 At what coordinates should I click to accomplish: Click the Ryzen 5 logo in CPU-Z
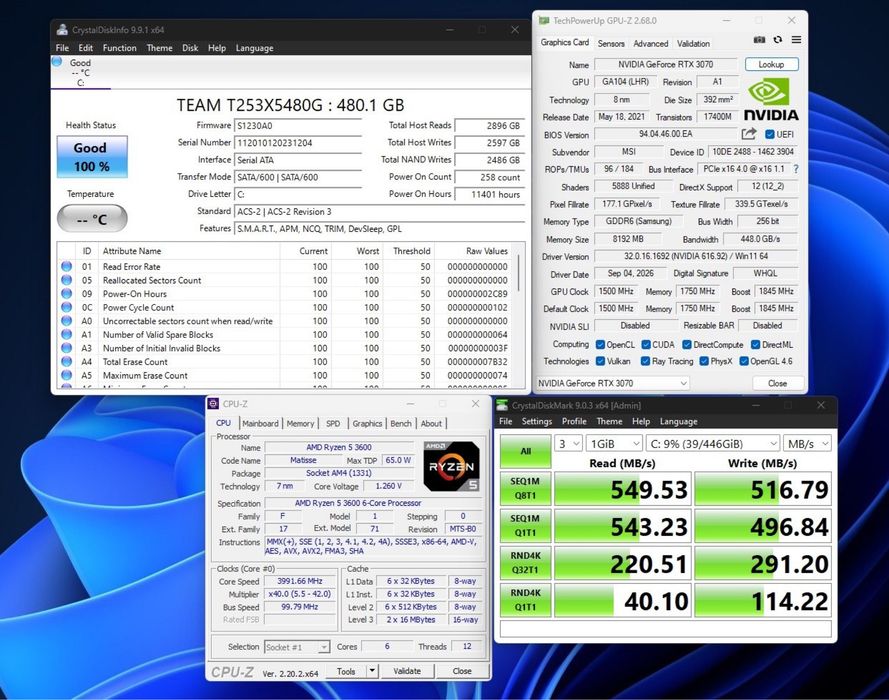coord(452,466)
